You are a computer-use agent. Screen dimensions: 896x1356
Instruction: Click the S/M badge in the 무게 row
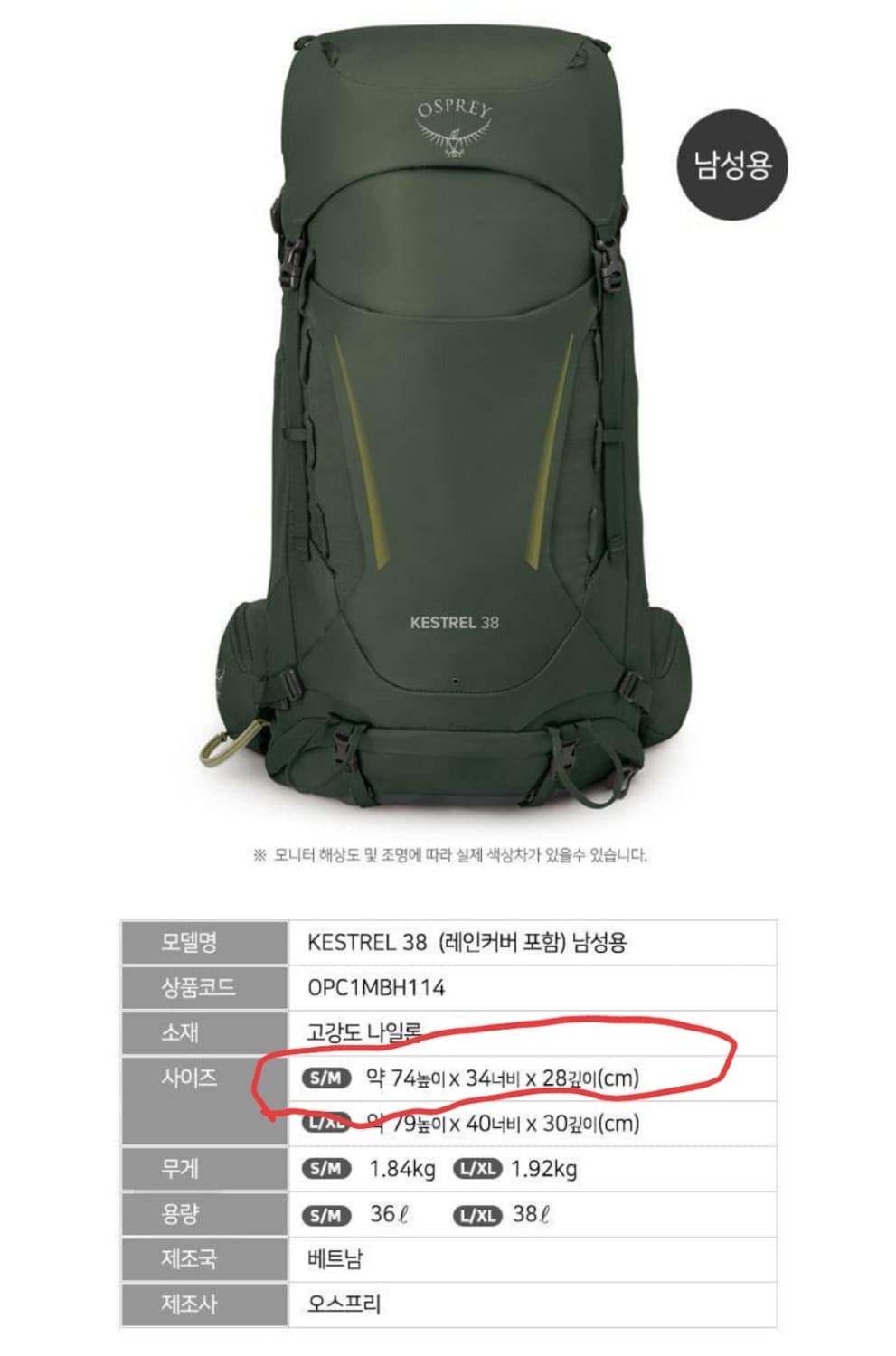pos(325,1169)
